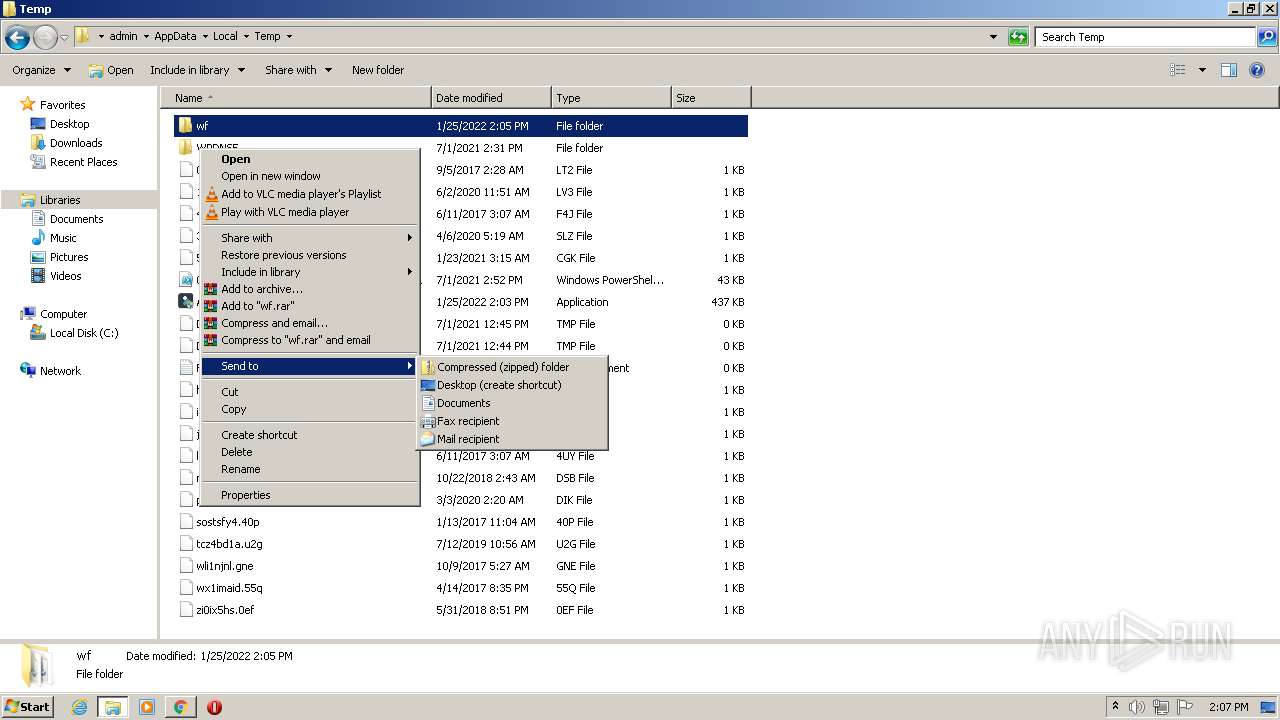The height and width of the screenshot is (720, 1280).
Task: Click the Local breadcrumb segment
Action: click(x=225, y=36)
